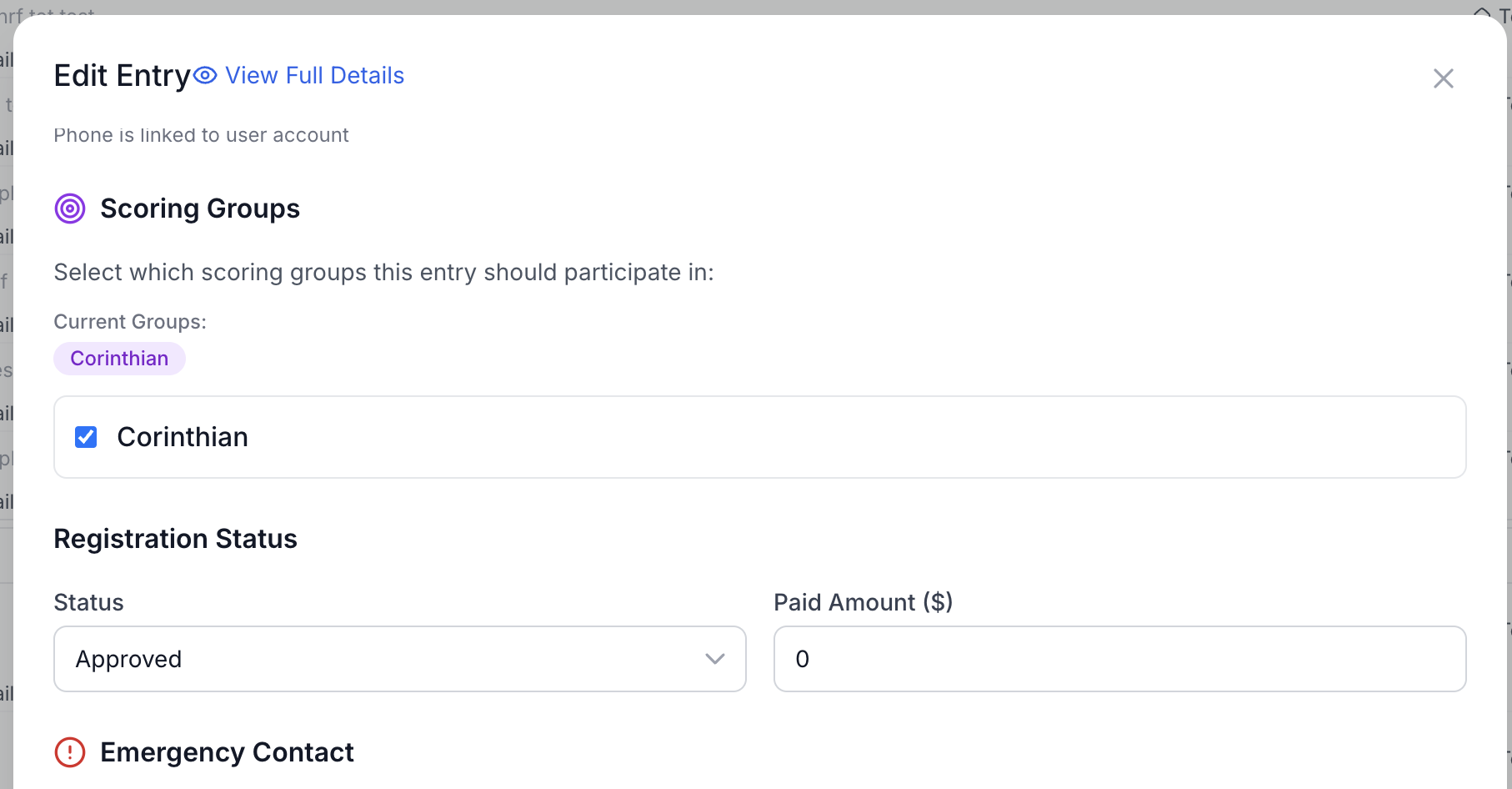Click the upward chevron above the dialog corner
The width and height of the screenshot is (1512, 789).
(1483, 13)
